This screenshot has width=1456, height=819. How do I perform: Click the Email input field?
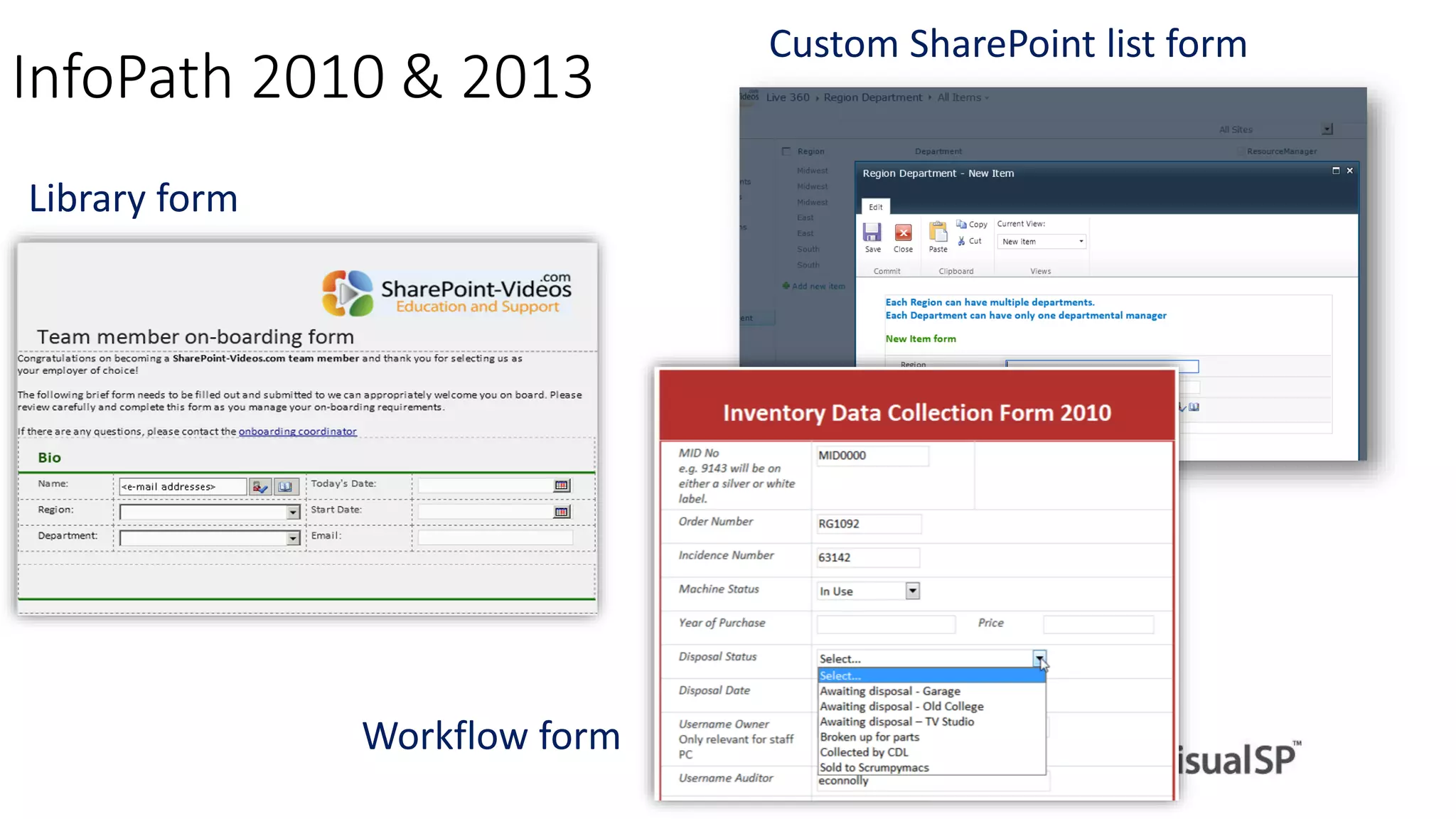pos(496,537)
